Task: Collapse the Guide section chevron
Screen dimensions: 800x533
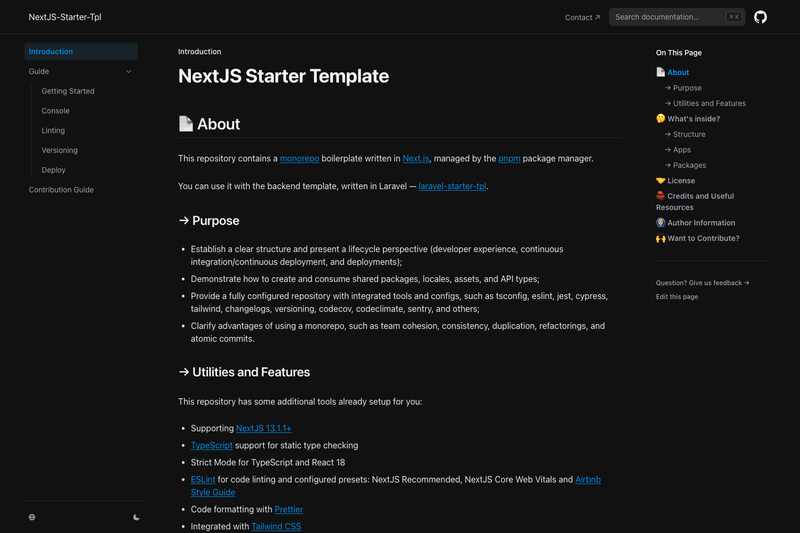Action: (129, 71)
